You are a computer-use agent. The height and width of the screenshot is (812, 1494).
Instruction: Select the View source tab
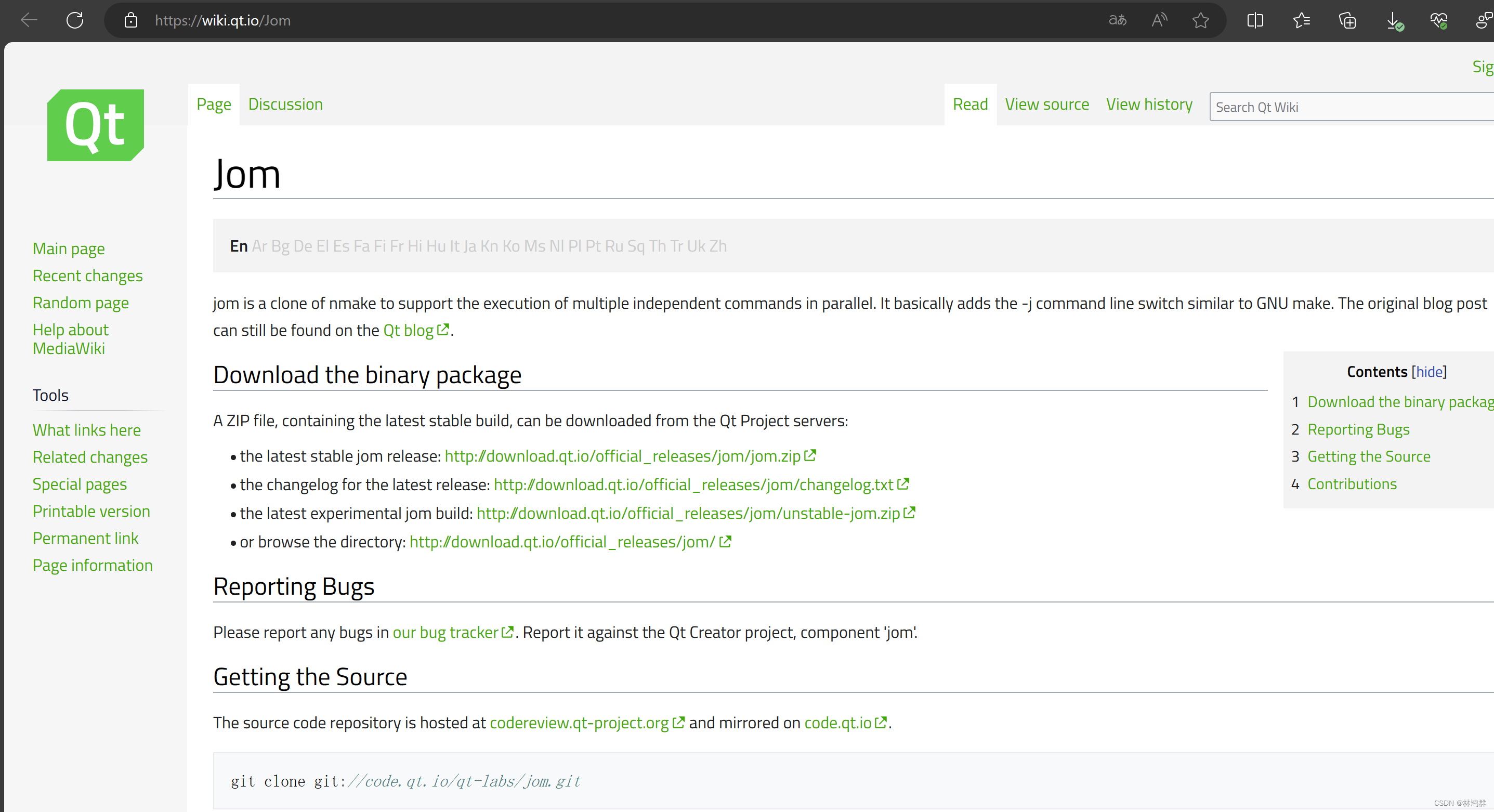click(1047, 104)
